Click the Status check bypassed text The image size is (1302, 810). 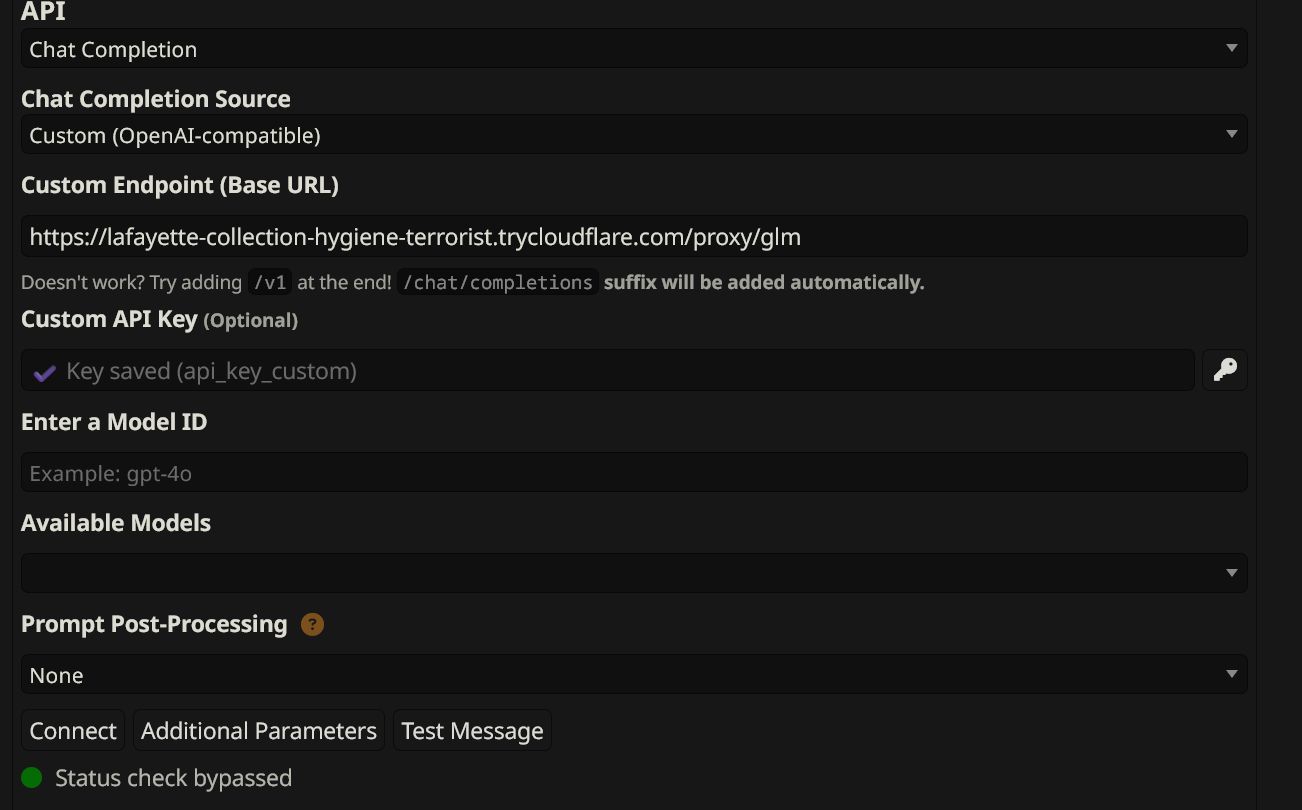(x=173, y=778)
